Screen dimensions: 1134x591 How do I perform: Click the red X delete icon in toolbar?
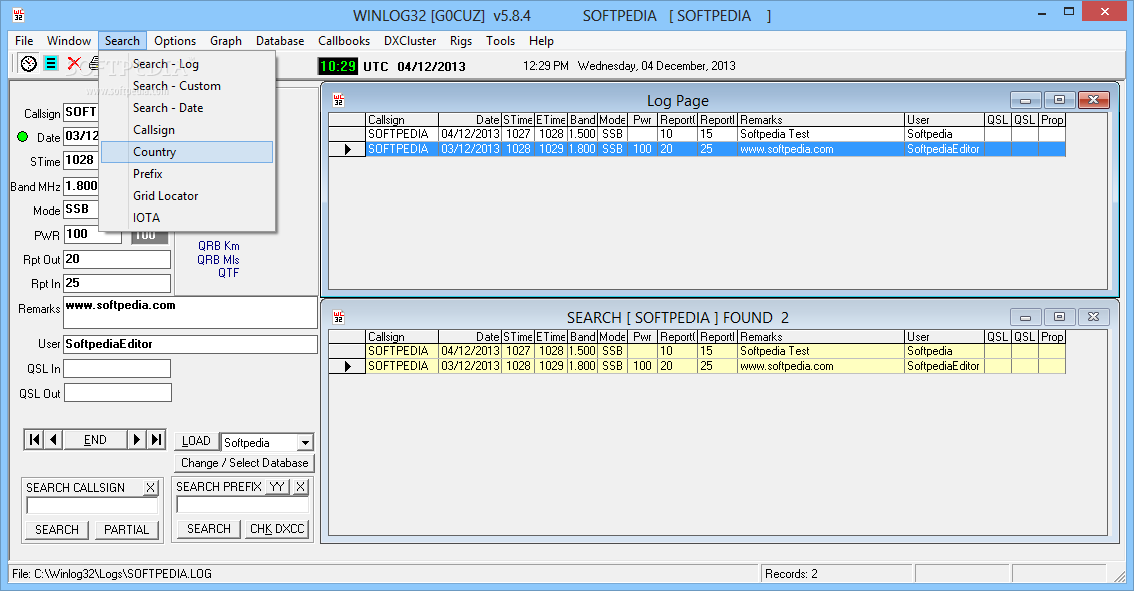[74, 64]
